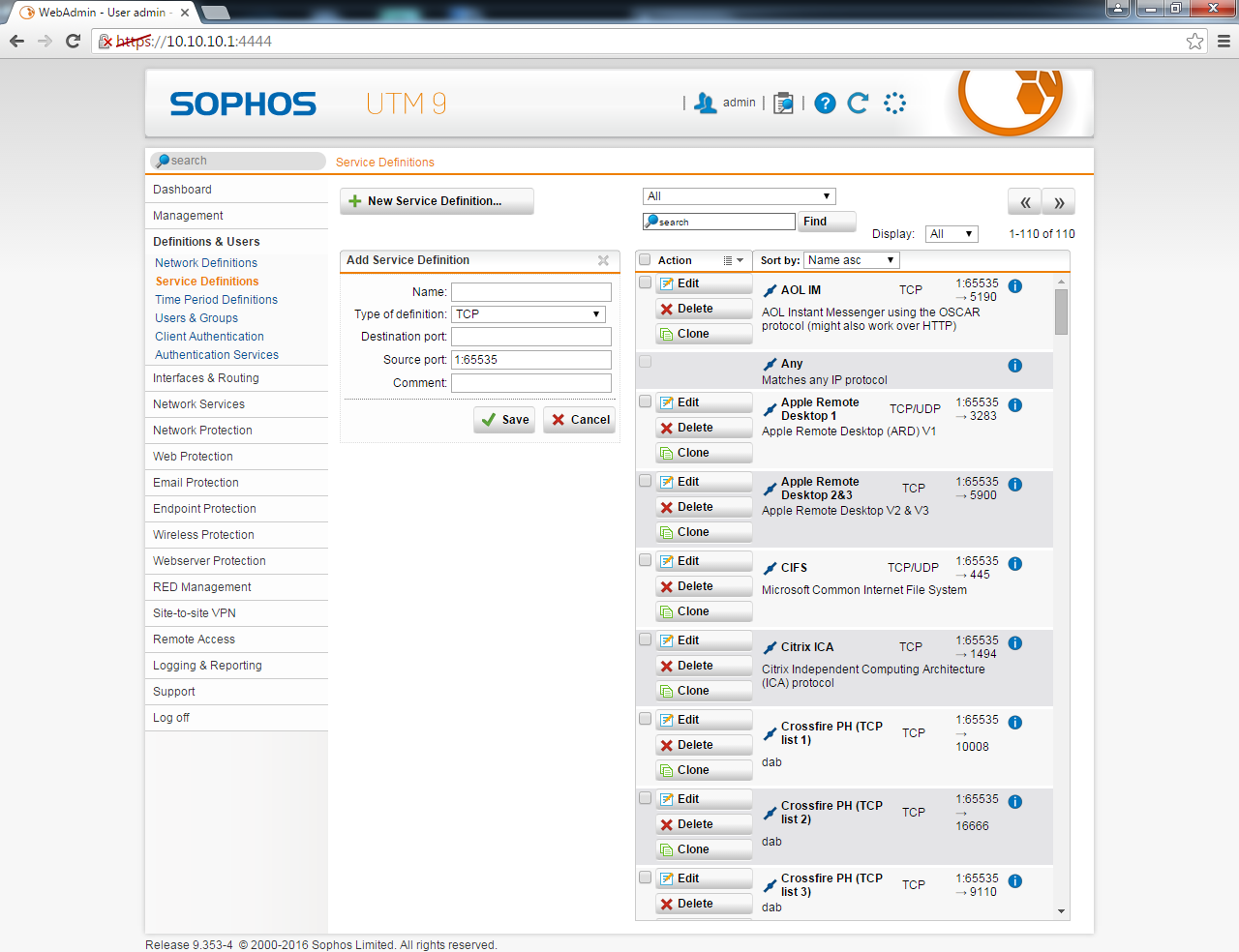
Task: Show info icon for Apple Remote Desktop 1
Action: (1015, 405)
